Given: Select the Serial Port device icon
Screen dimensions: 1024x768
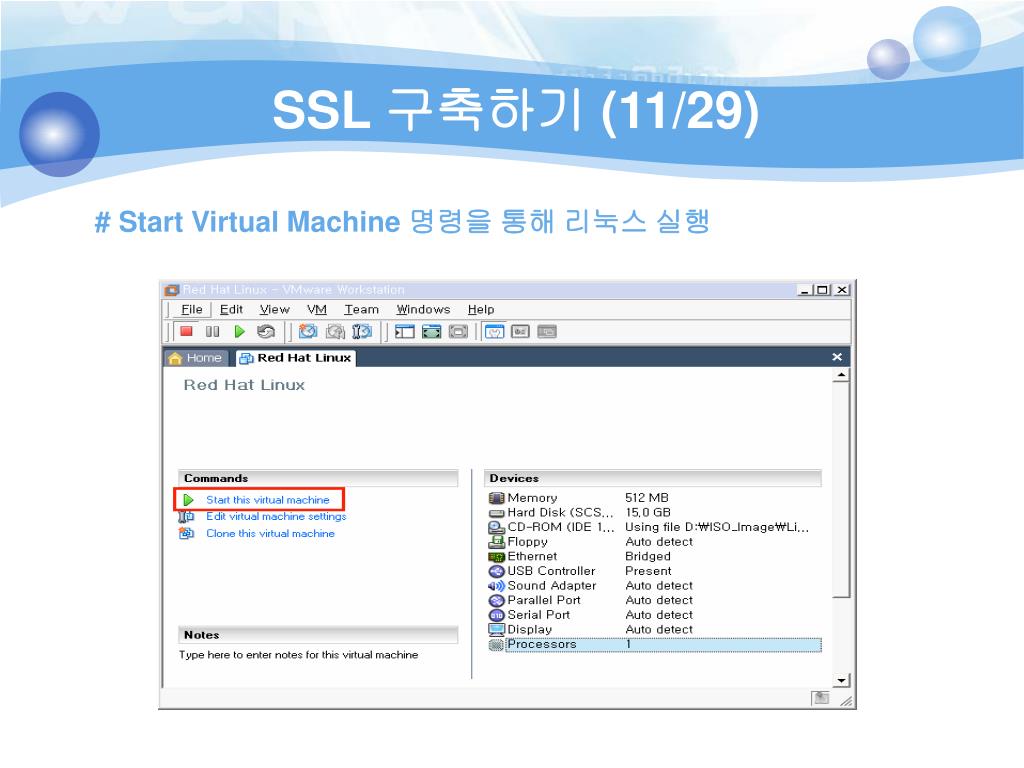Looking at the screenshot, I should click(496, 615).
